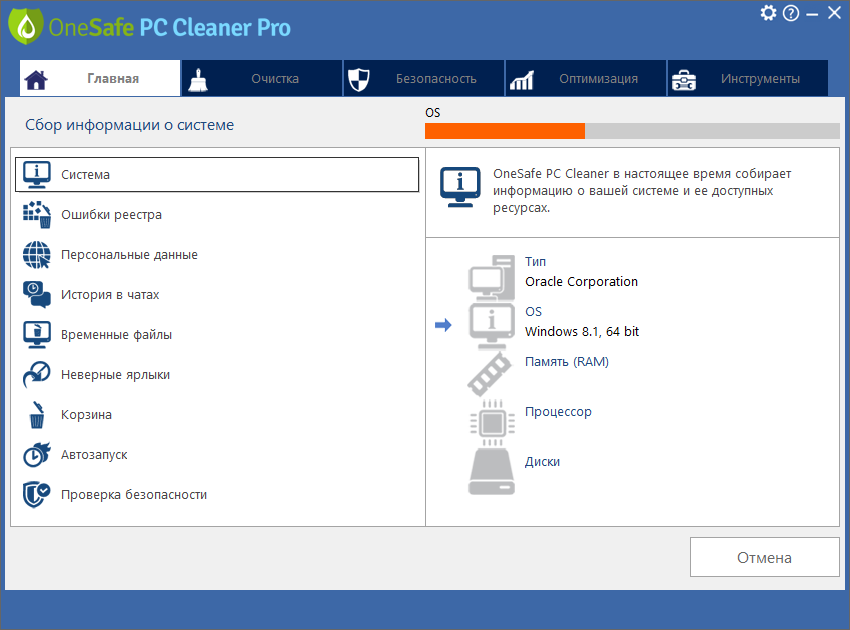Click the Сбор информации о системе heading
This screenshot has height=630, width=850.
click(130, 125)
